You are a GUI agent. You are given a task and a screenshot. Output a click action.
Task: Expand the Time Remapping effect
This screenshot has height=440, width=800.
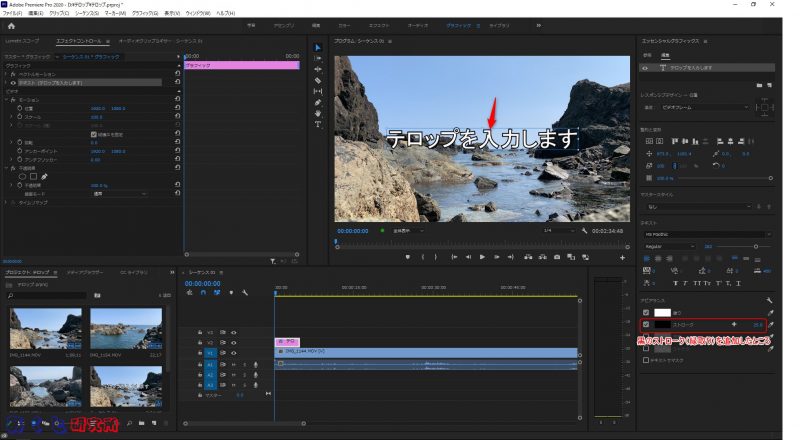[6, 203]
